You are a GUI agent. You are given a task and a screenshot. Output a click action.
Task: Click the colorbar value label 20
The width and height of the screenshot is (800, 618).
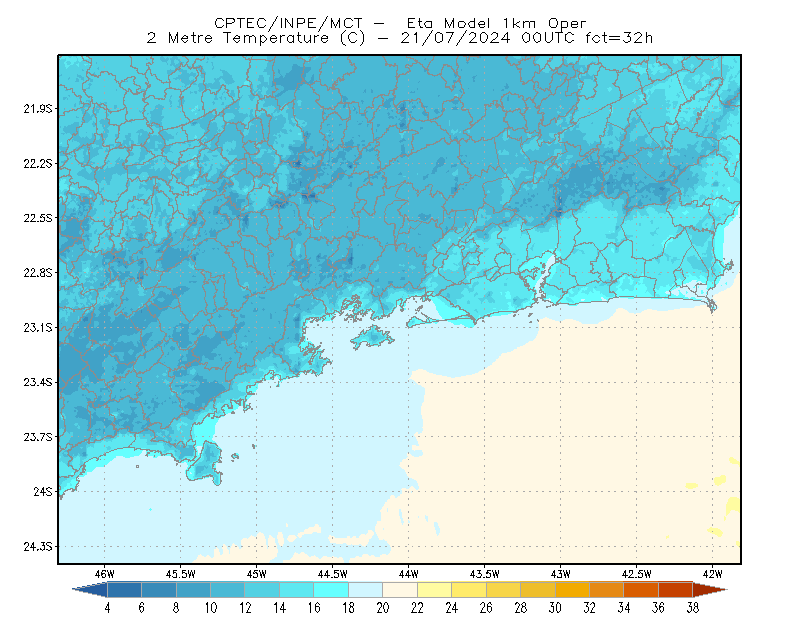383,608
